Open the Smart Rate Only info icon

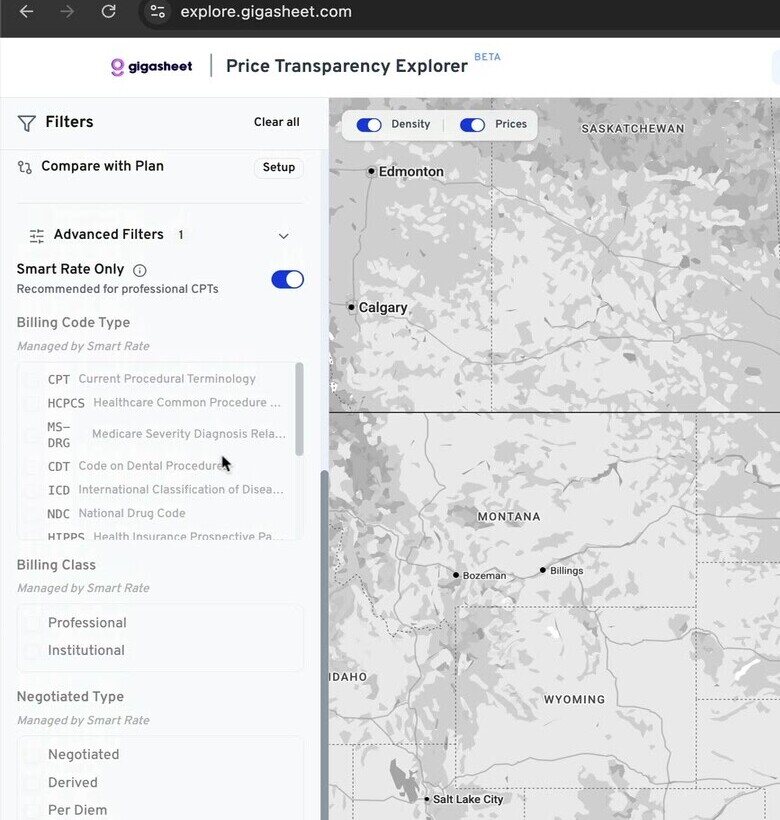click(140, 270)
